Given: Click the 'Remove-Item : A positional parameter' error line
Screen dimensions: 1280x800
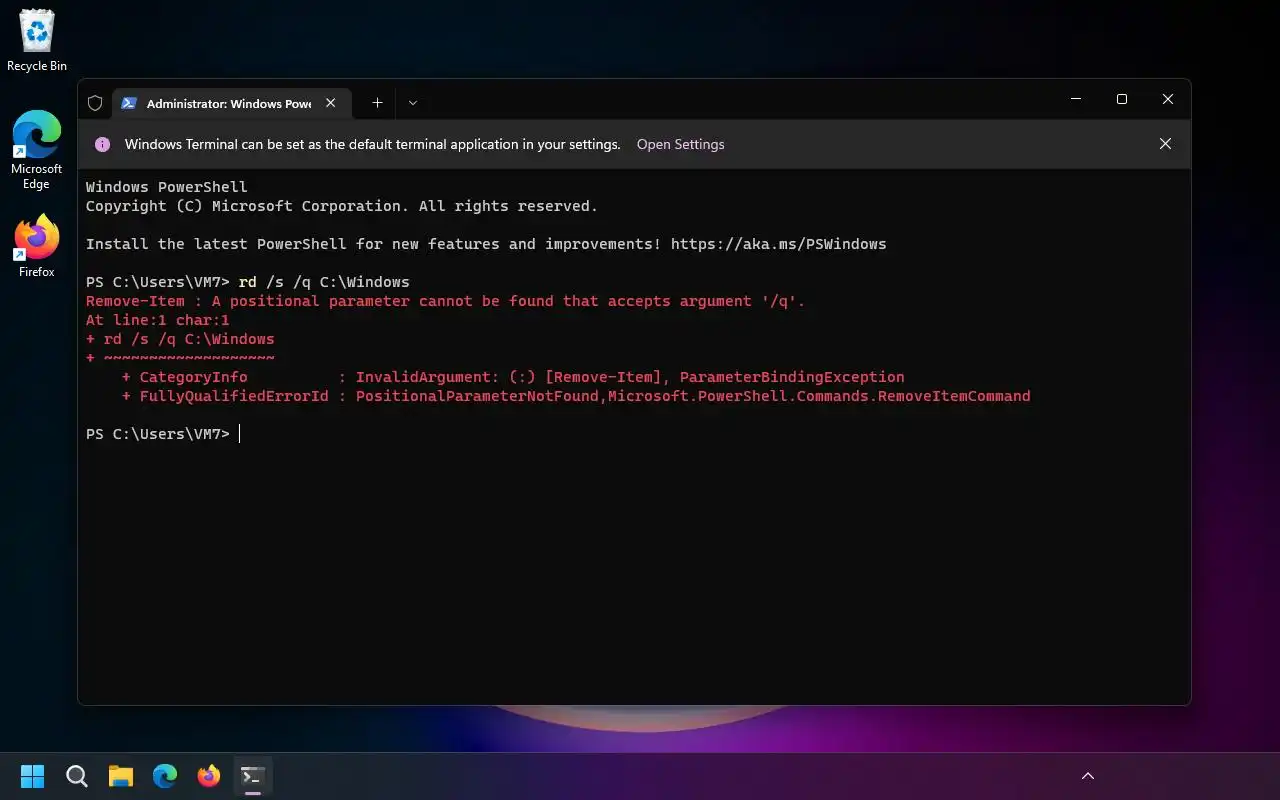Looking at the screenshot, I should [x=445, y=301].
